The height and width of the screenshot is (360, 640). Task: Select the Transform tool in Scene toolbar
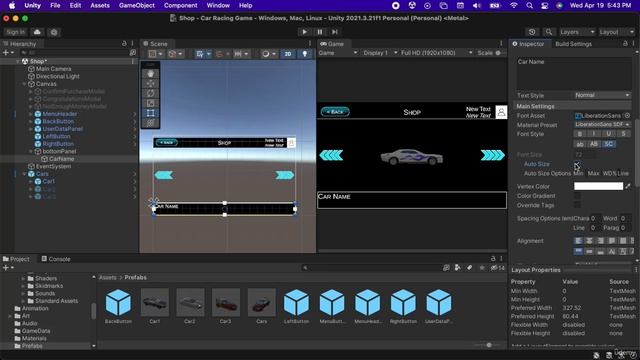[151, 122]
